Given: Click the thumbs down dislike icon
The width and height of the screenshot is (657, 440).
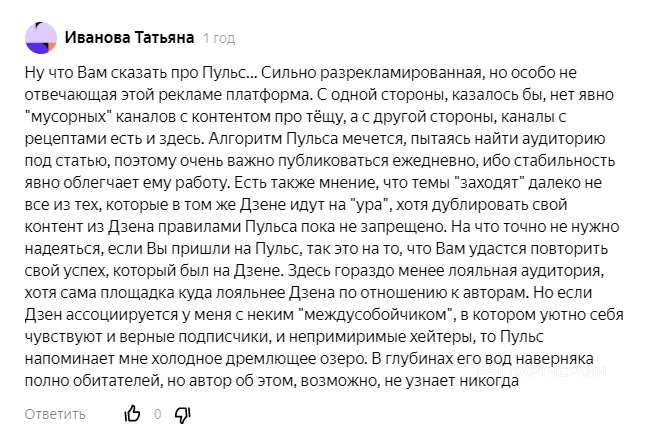Looking at the screenshot, I should [x=182, y=413].
